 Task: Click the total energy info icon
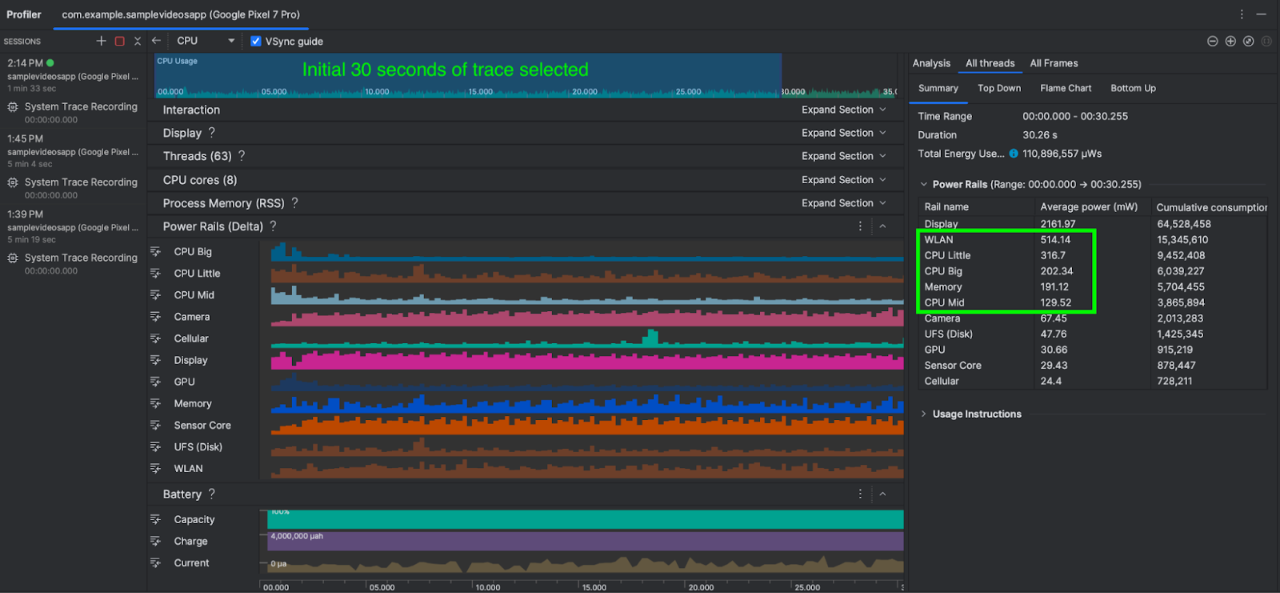pos(1013,154)
